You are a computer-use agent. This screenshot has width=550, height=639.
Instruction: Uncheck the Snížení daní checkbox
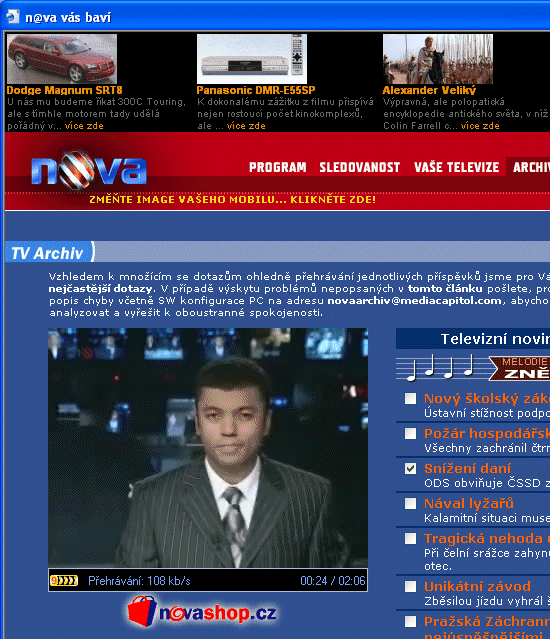click(410, 468)
